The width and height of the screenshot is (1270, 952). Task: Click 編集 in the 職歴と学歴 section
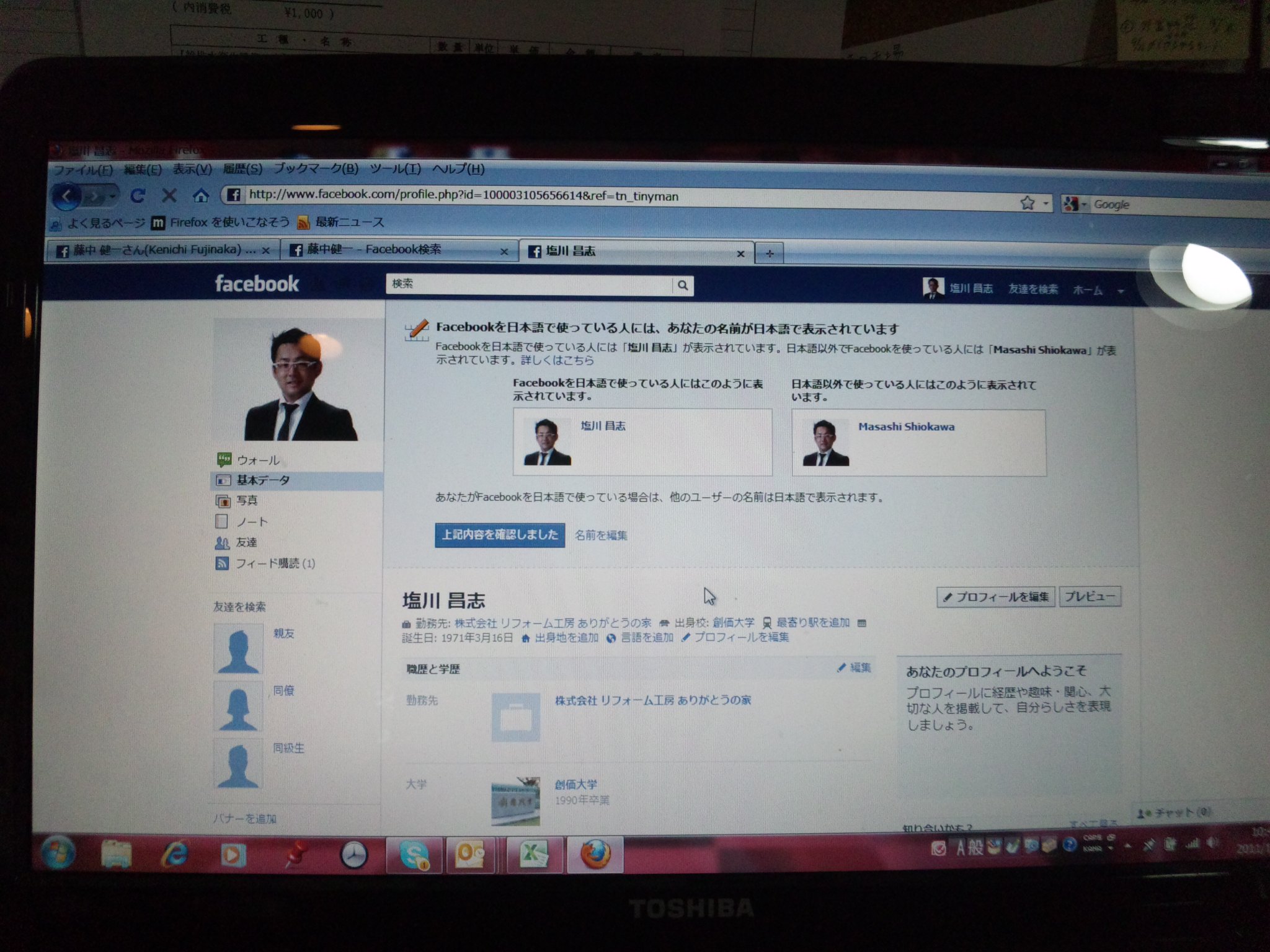[x=855, y=668]
